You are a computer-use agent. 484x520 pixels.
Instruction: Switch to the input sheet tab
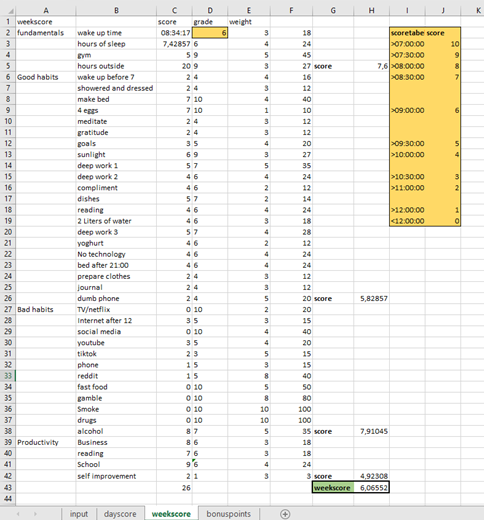79,514
